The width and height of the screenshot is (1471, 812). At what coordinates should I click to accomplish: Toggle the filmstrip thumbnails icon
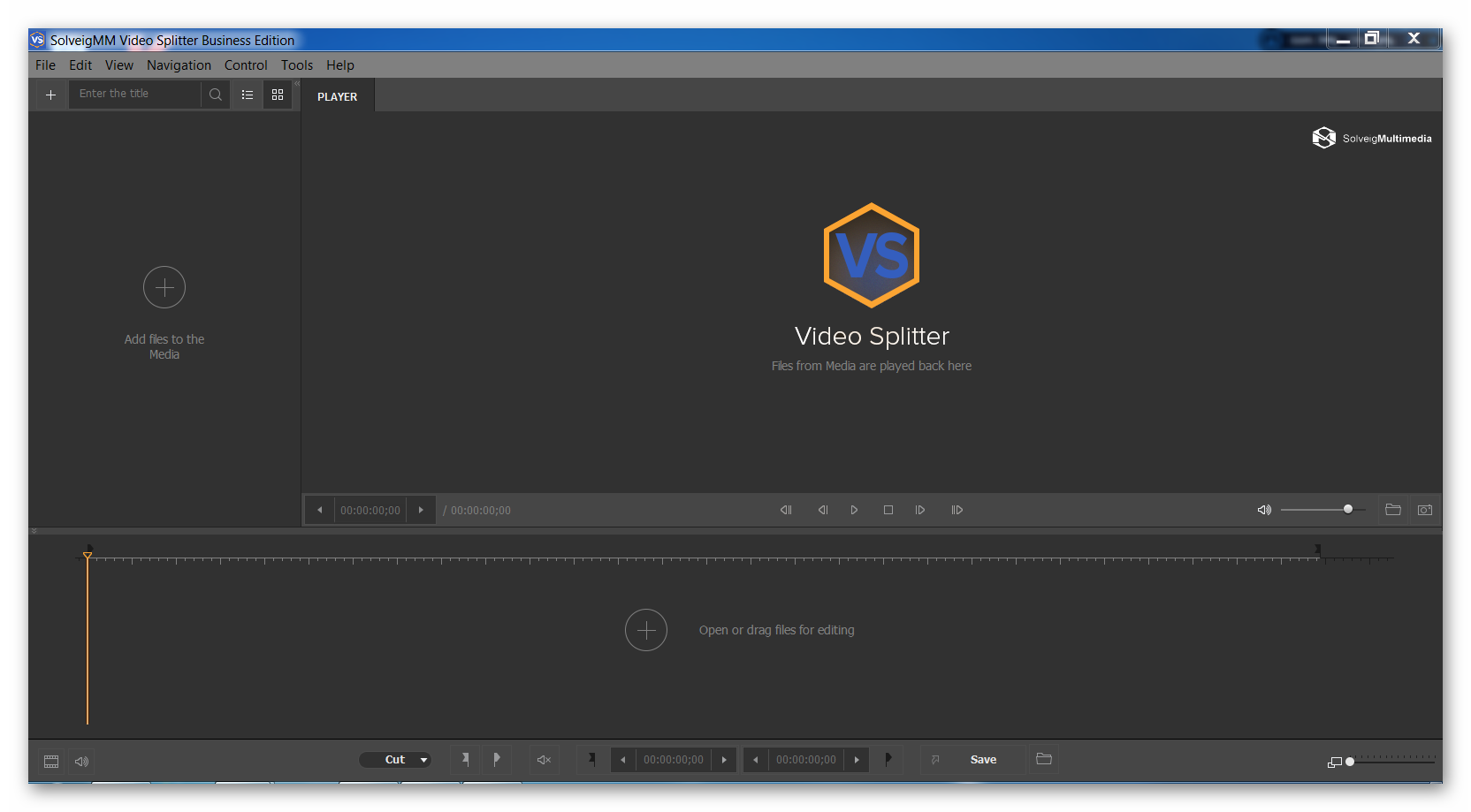point(51,761)
